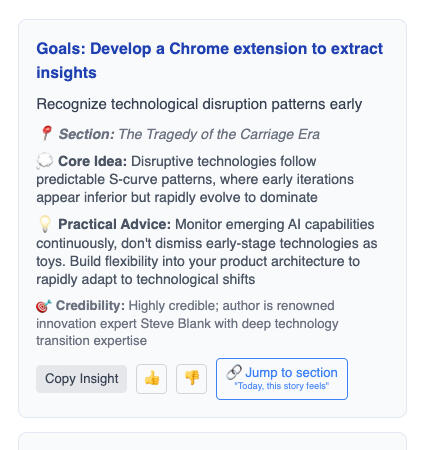Click the thumbs down feedback icon

click(191, 379)
